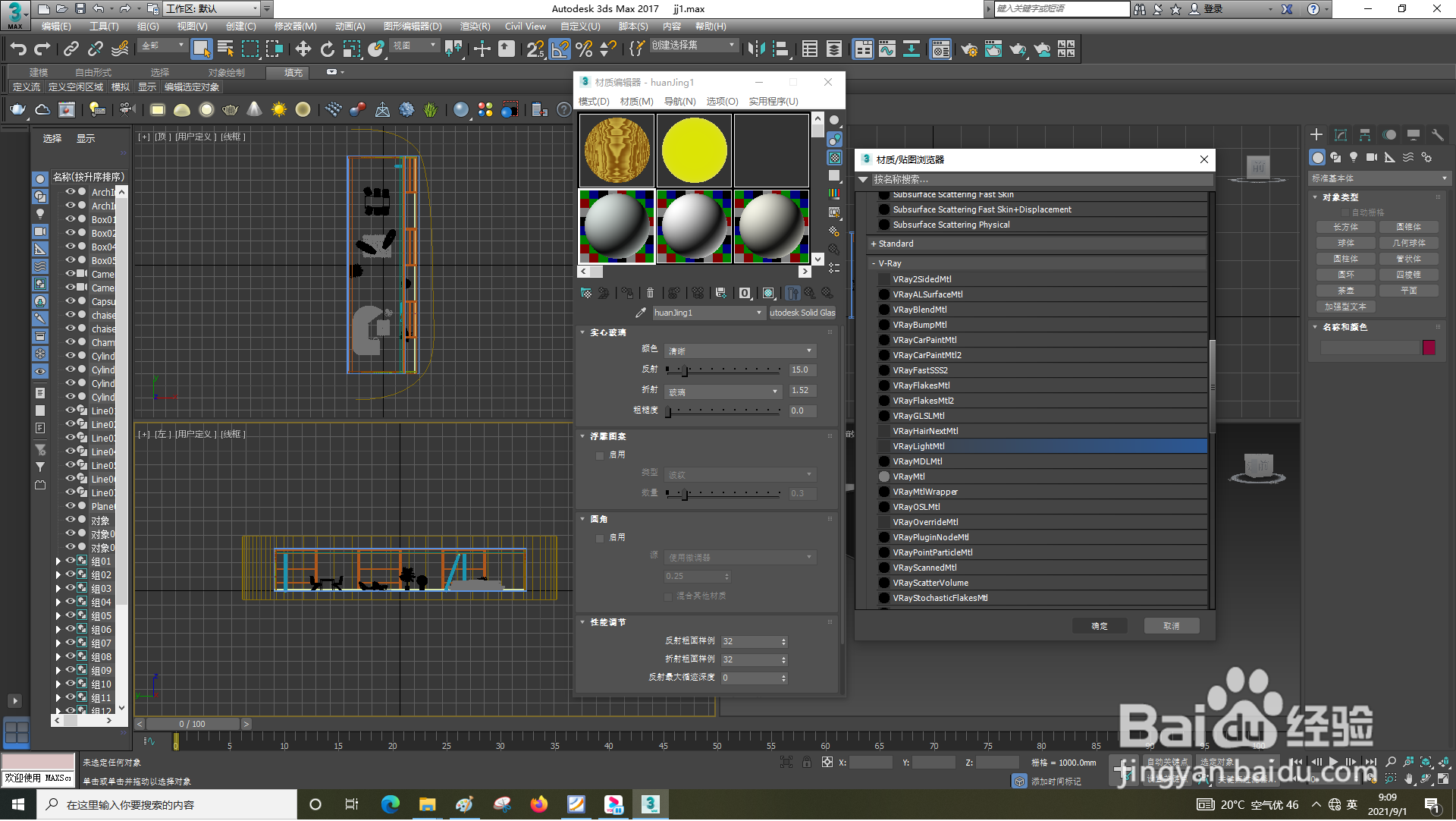
Task: Click the Material ID Channel 0 icon
Action: [x=745, y=293]
